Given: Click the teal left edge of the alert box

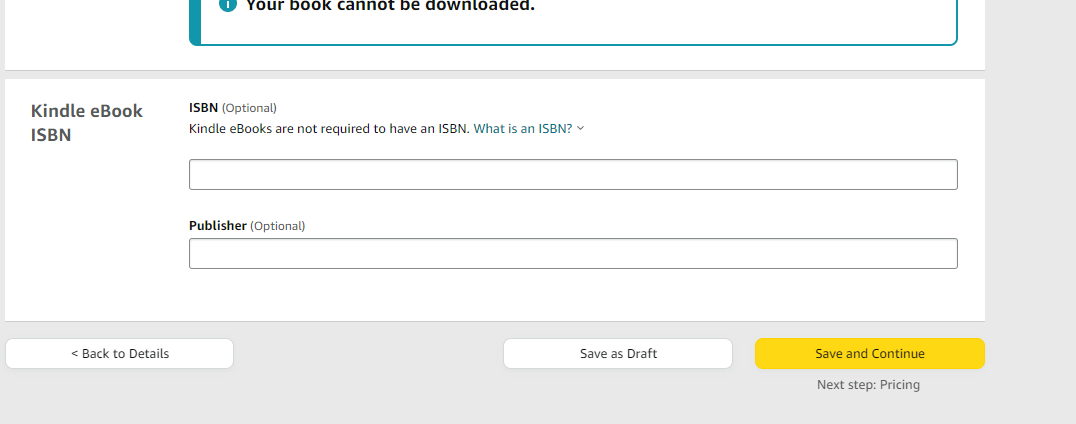Looking at the screenshot, I should (195, 21).
